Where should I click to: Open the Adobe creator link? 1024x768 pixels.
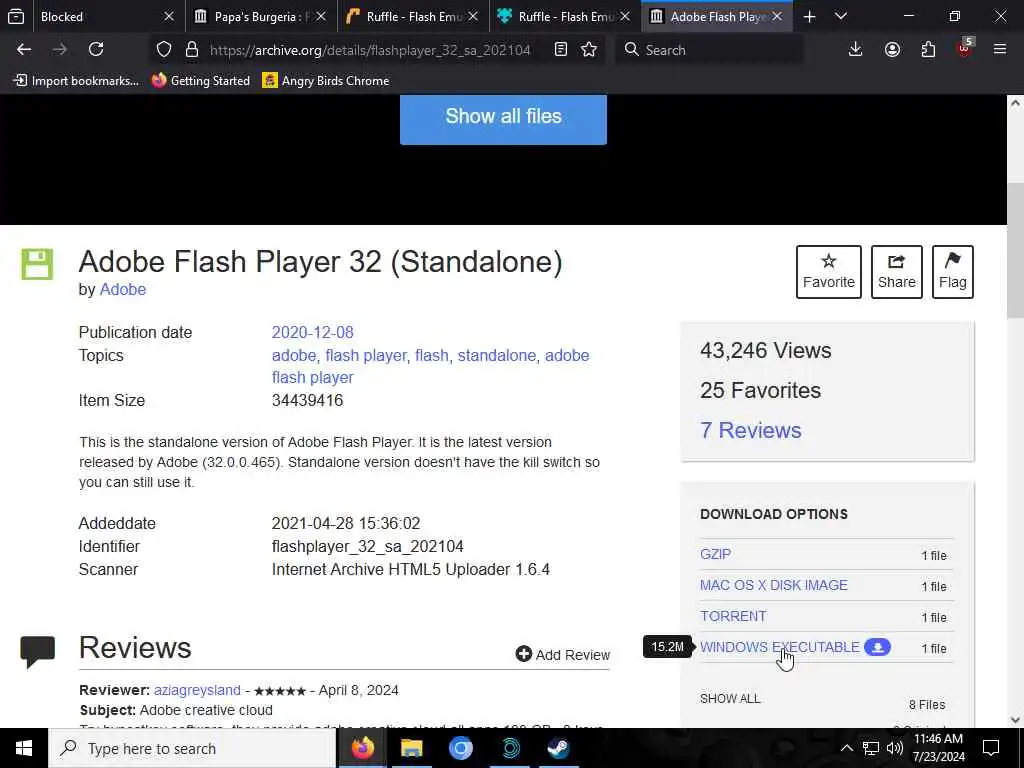coord(122,289)
